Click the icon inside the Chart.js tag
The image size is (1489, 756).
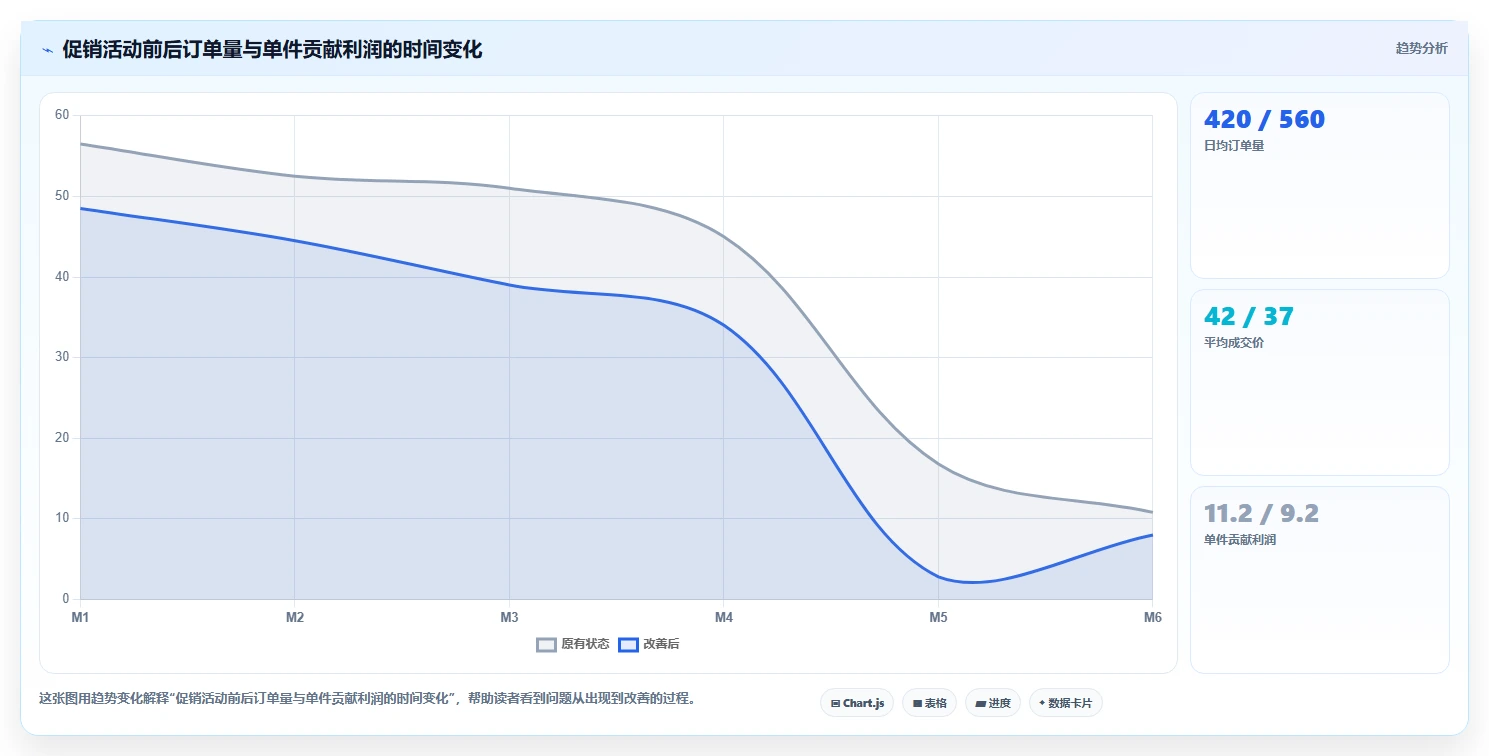pyautogui.click(x=835, y=704)
